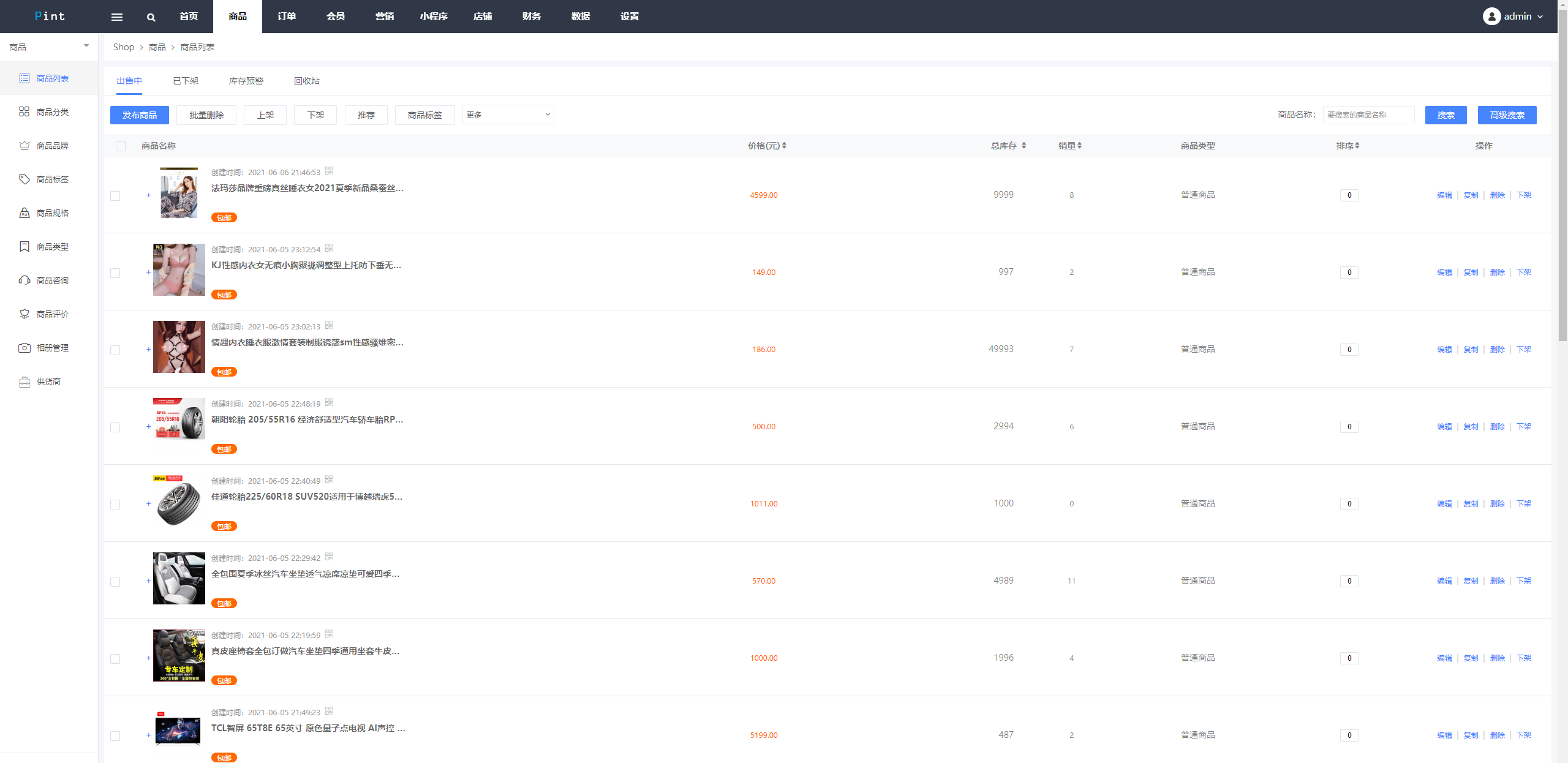Click the 商品名称 search input field
Screen dimensions: 1568x763
1368,115
